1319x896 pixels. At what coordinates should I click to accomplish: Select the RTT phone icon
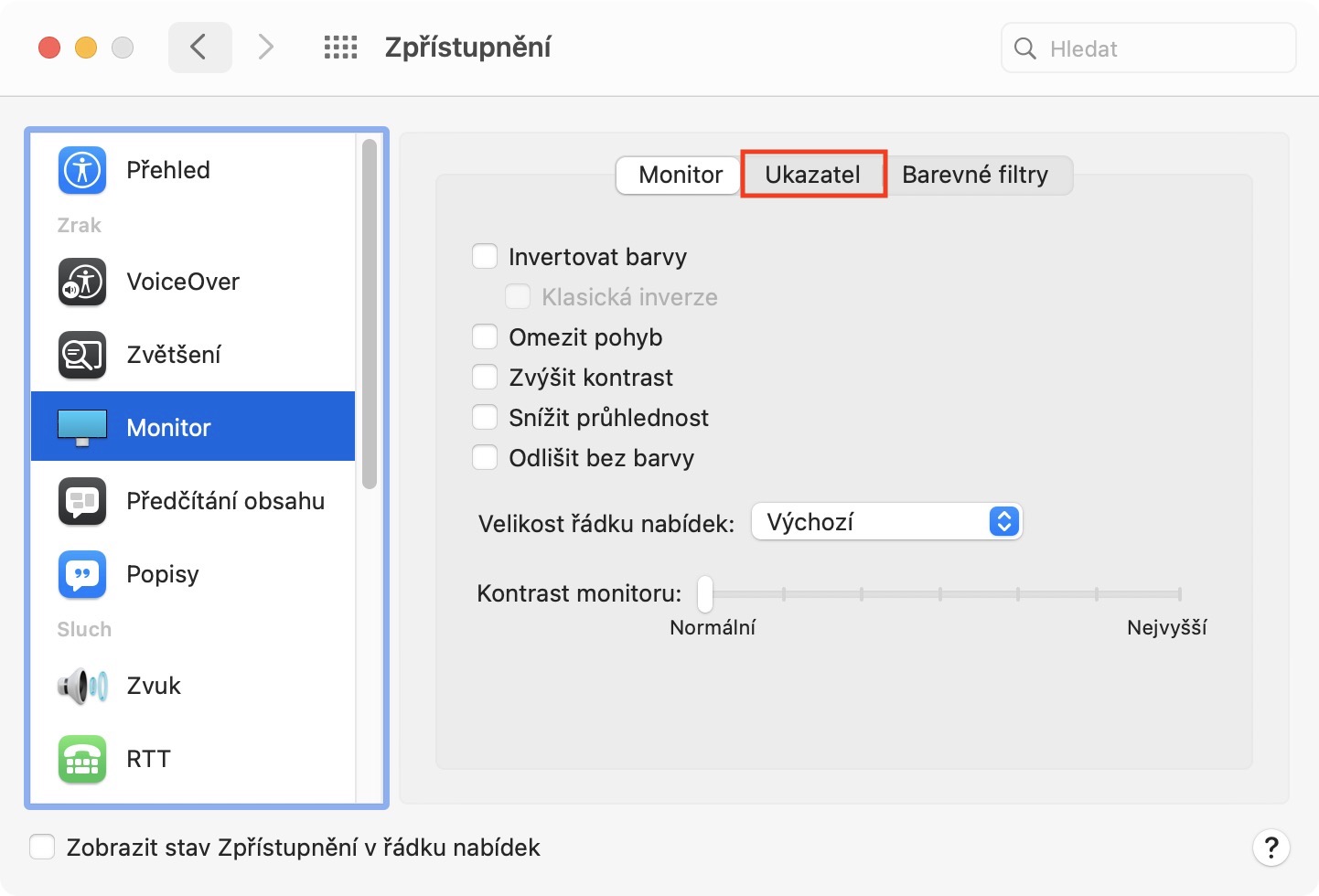coord(82,759)
